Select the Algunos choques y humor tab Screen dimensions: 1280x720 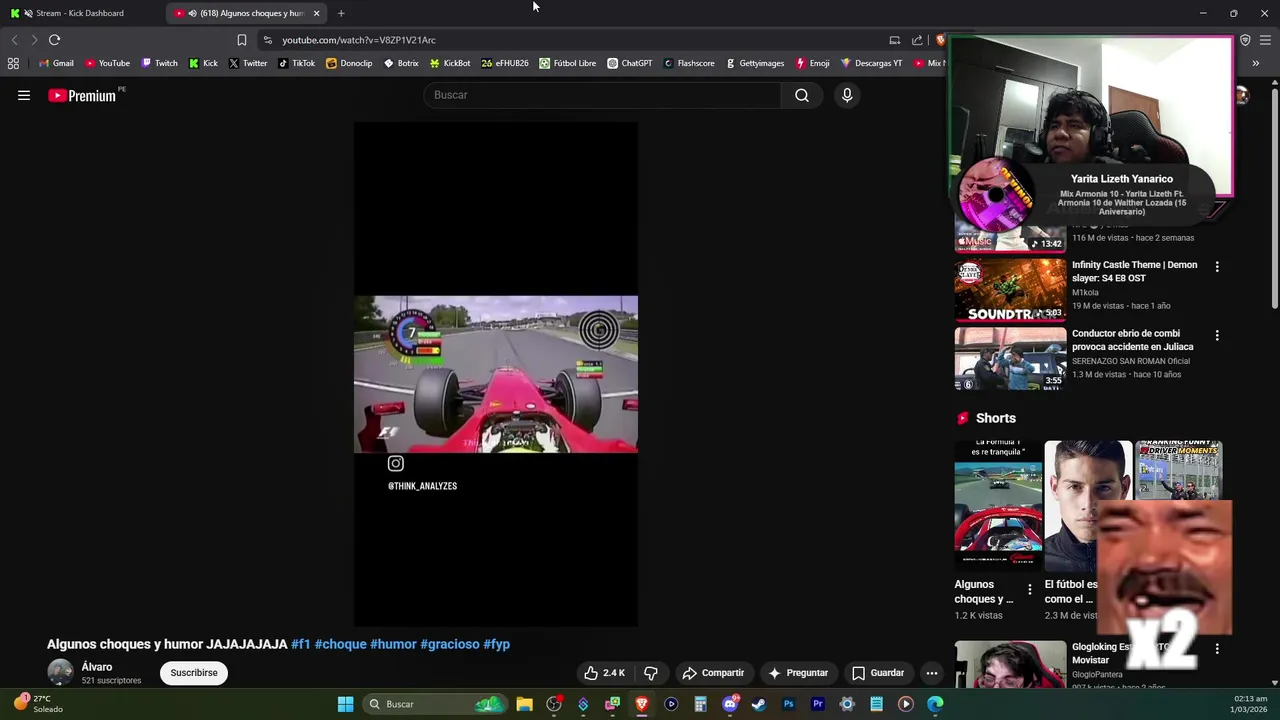coord(245,13)
